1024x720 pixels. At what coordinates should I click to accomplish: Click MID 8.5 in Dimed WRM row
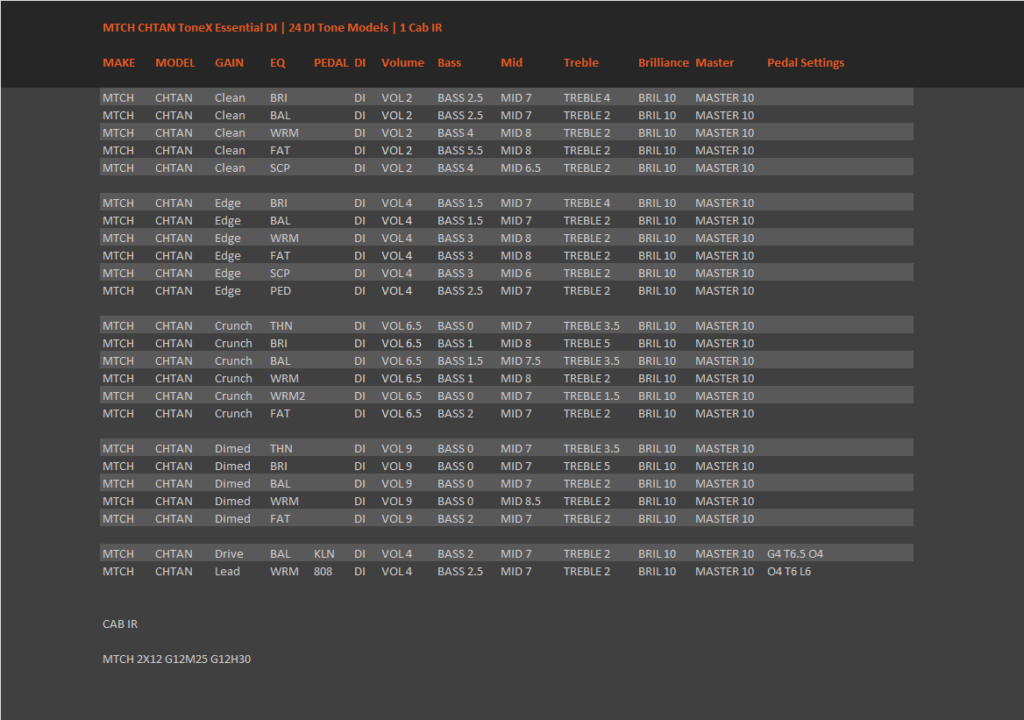coord(520,502)
